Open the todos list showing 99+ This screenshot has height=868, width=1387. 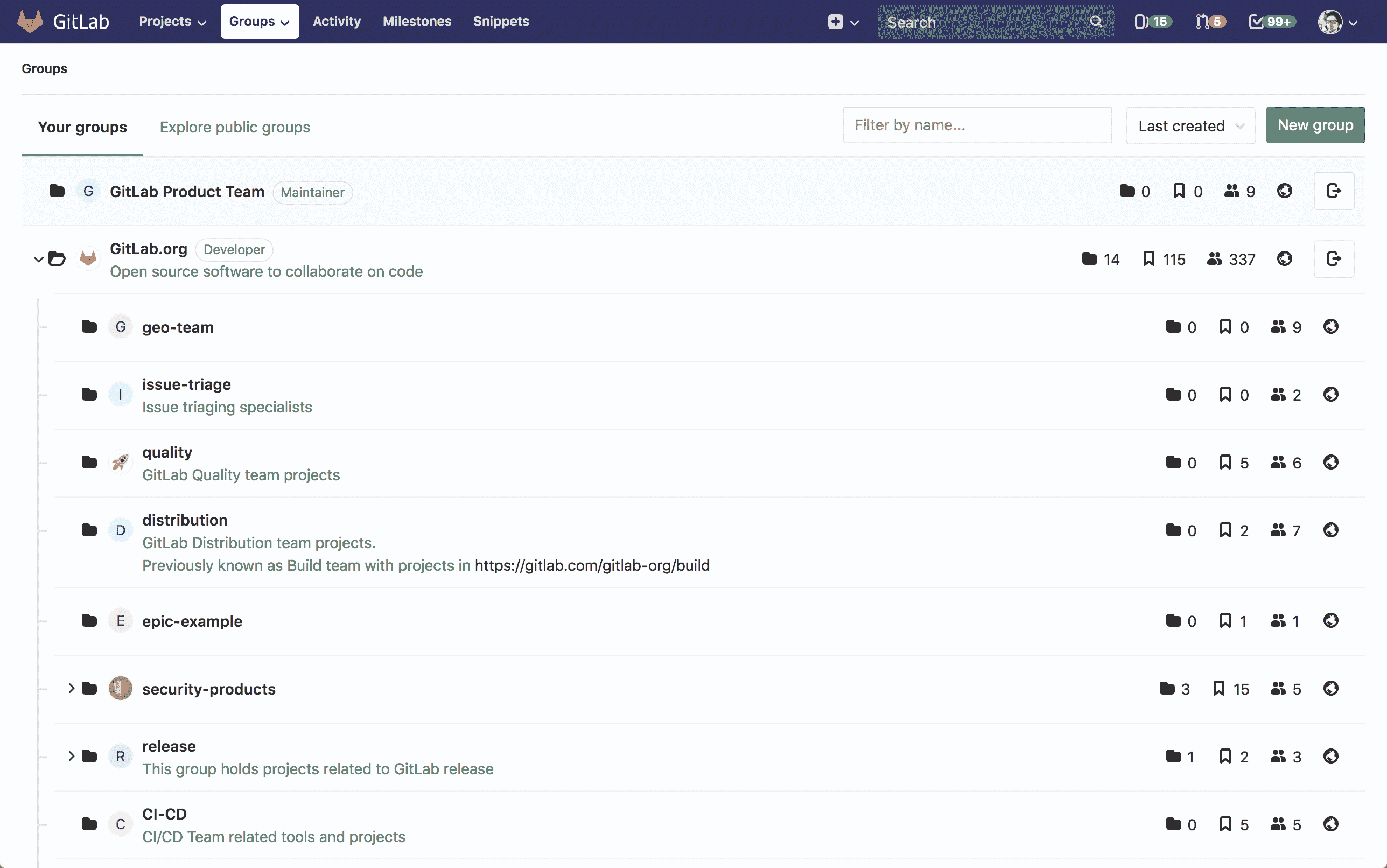[1271, 21]
